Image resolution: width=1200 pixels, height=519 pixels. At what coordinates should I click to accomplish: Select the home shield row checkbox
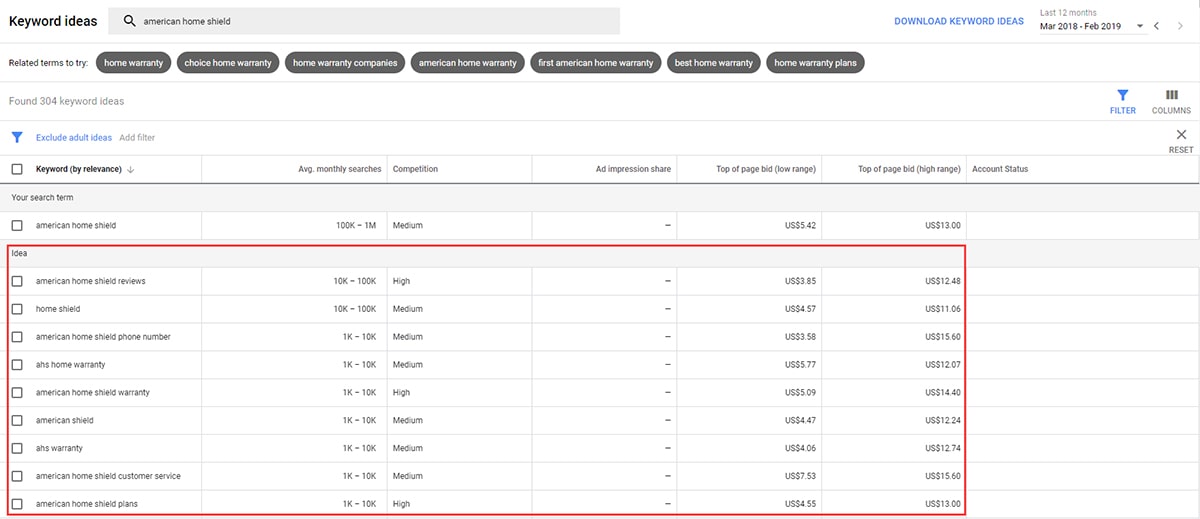[17, 309]
